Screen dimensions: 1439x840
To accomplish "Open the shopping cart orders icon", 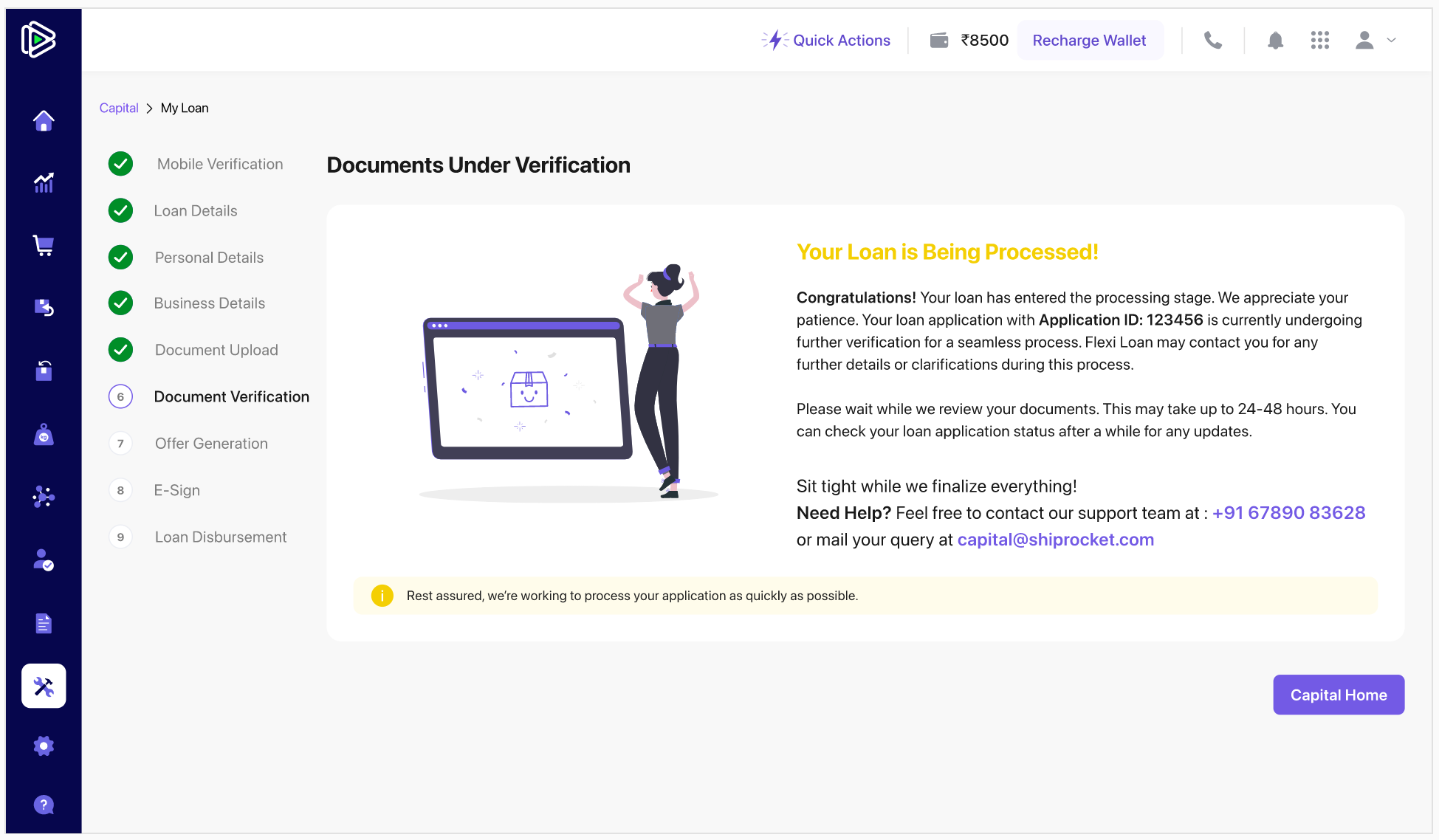I will point(44,245).
